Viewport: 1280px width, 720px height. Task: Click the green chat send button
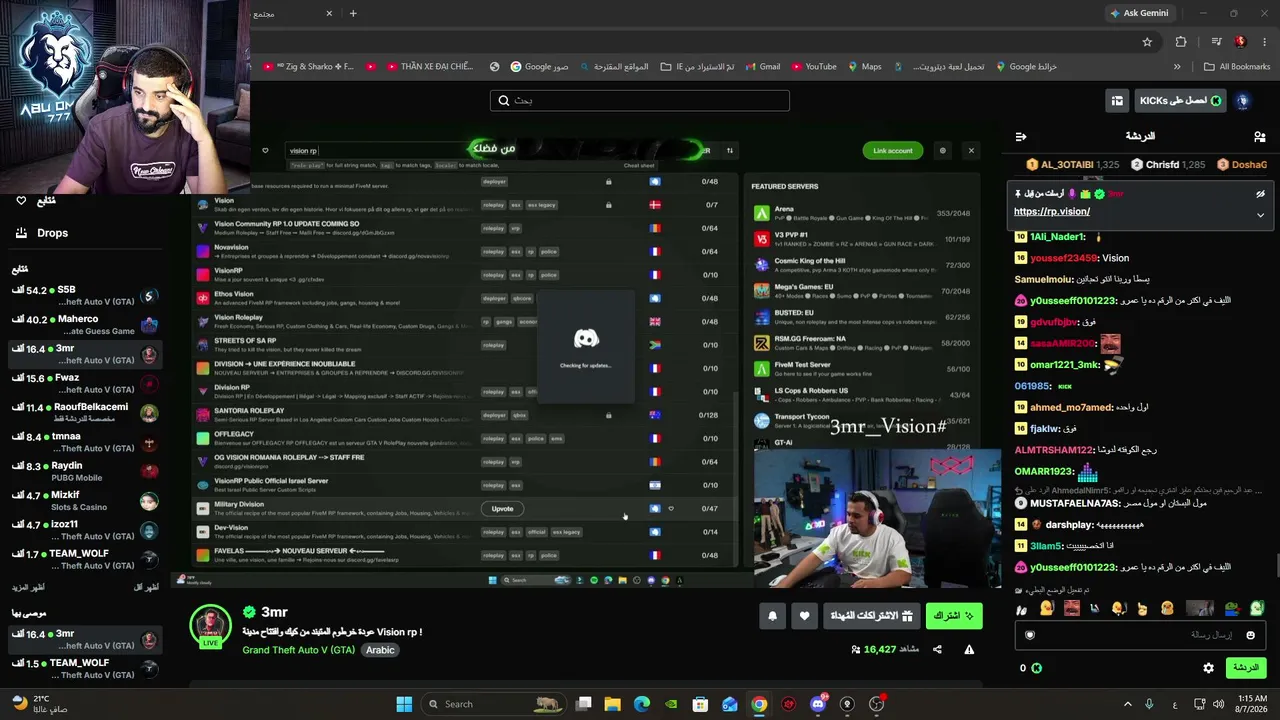pos(1245,668)
